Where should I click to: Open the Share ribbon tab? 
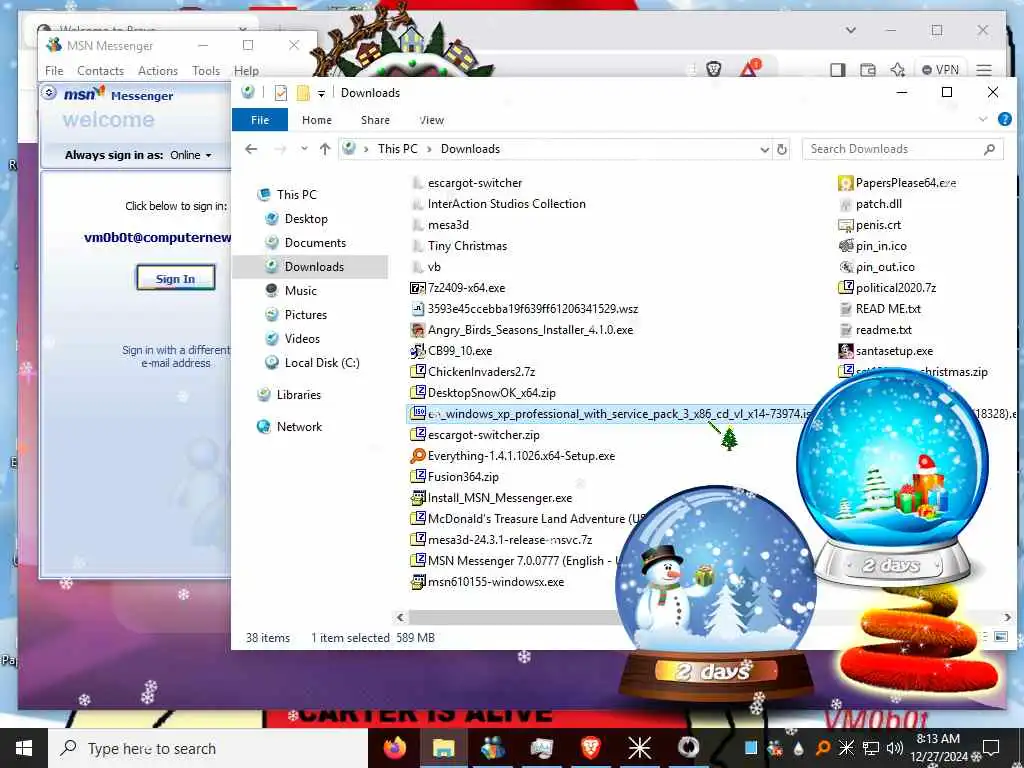[x=376, y=120]
